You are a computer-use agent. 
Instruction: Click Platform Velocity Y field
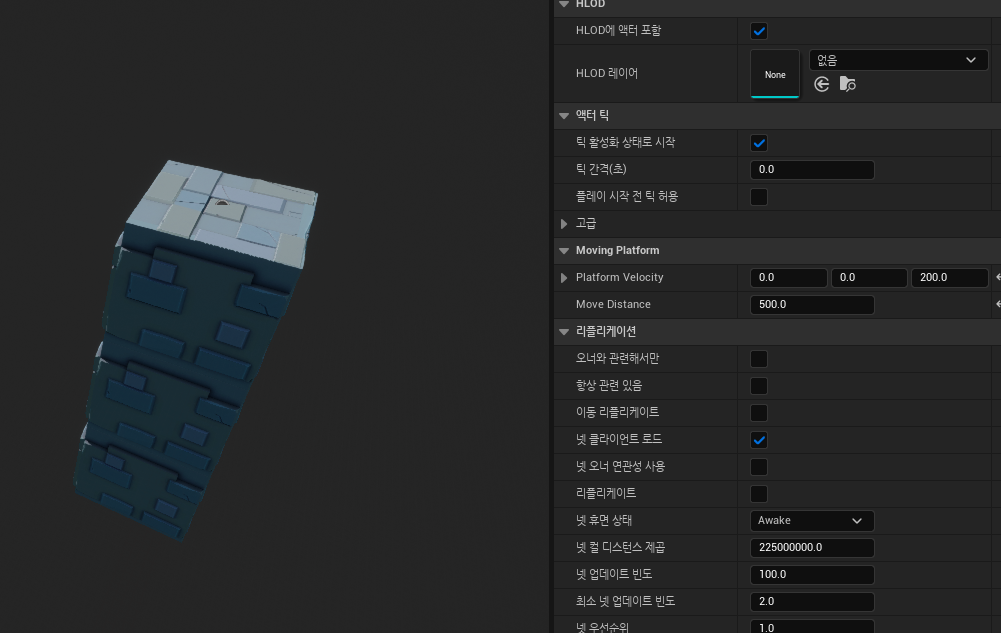pyautogui.click(x=869, y=278)
